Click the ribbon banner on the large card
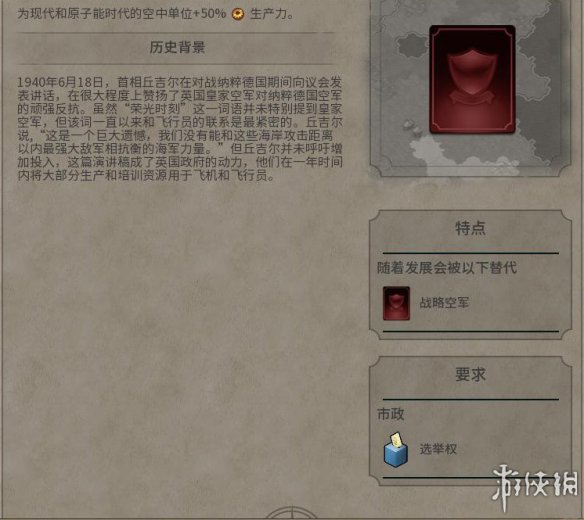The width and height of the screenshot is (584, 520). pos(472,96)
